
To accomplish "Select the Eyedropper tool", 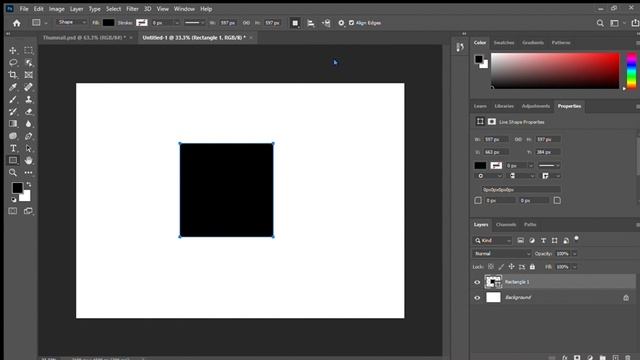I will 13,87.
